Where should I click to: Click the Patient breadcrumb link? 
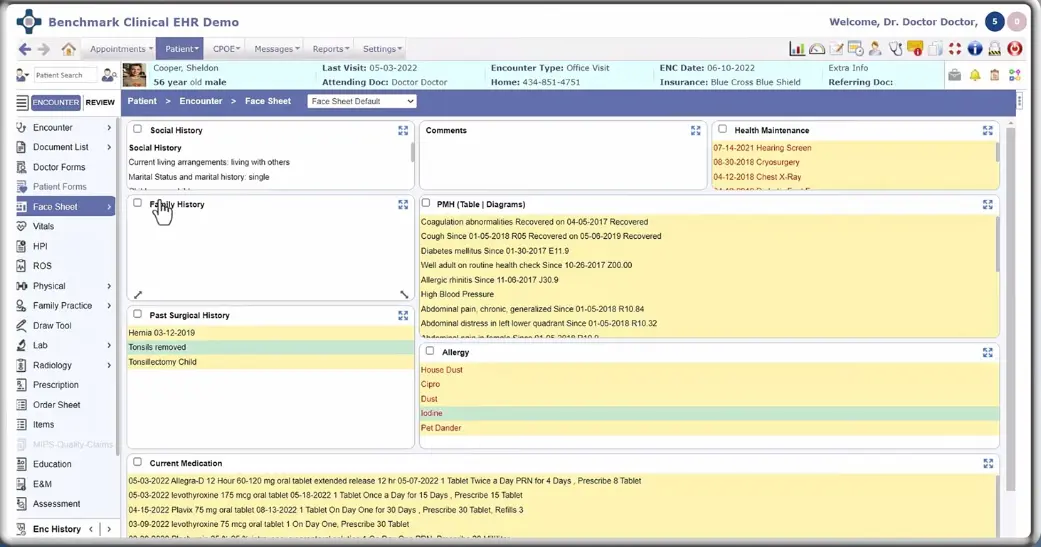[142, 101]
